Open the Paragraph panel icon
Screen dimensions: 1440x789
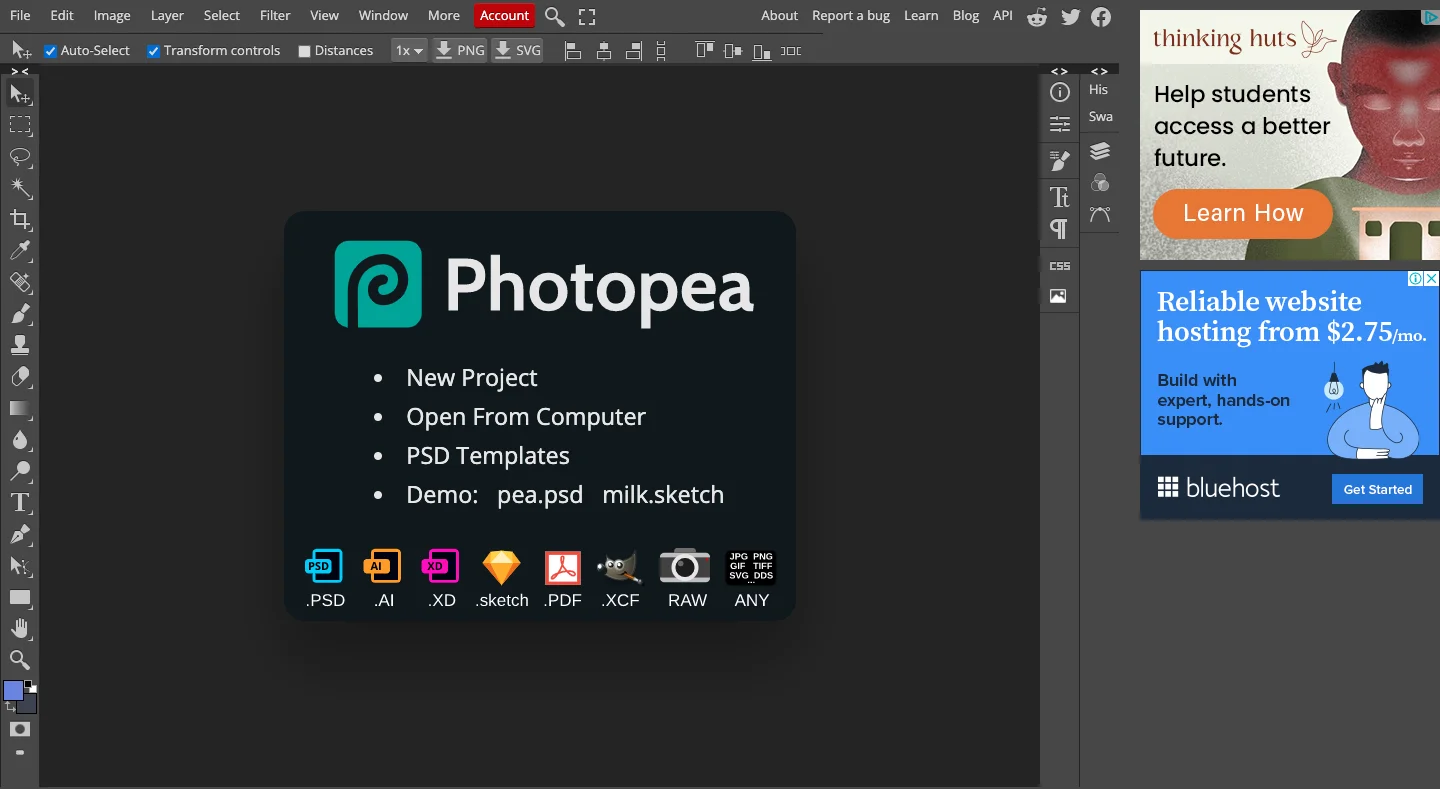coord(1060,229)
